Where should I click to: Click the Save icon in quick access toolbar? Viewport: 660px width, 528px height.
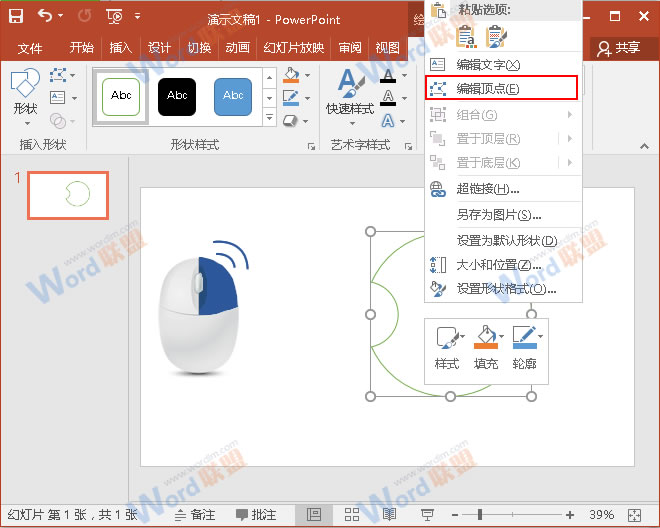[x=16, y=16]
